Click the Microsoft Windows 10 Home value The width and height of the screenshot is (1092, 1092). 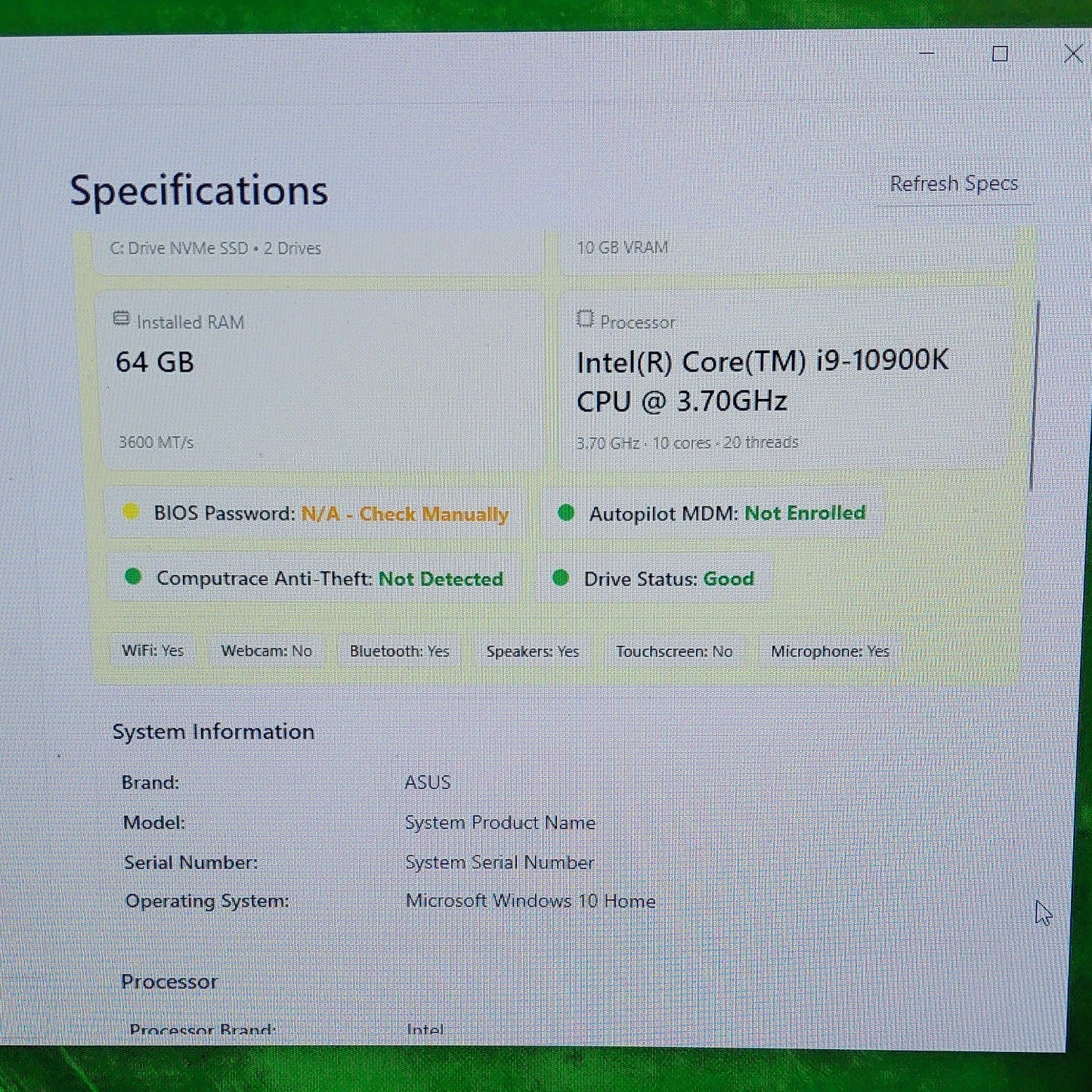531,901
